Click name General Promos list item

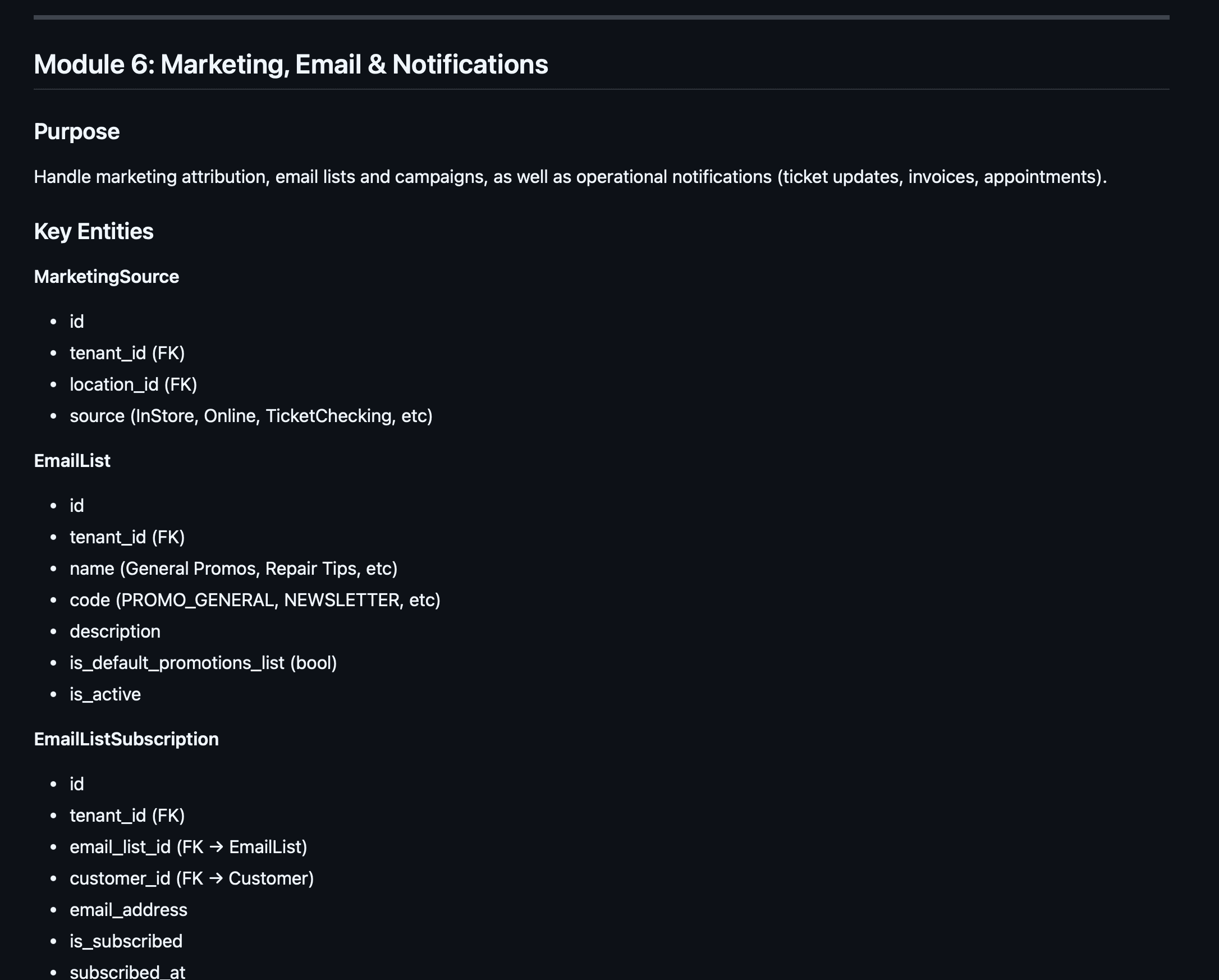[x=233, y=569]
